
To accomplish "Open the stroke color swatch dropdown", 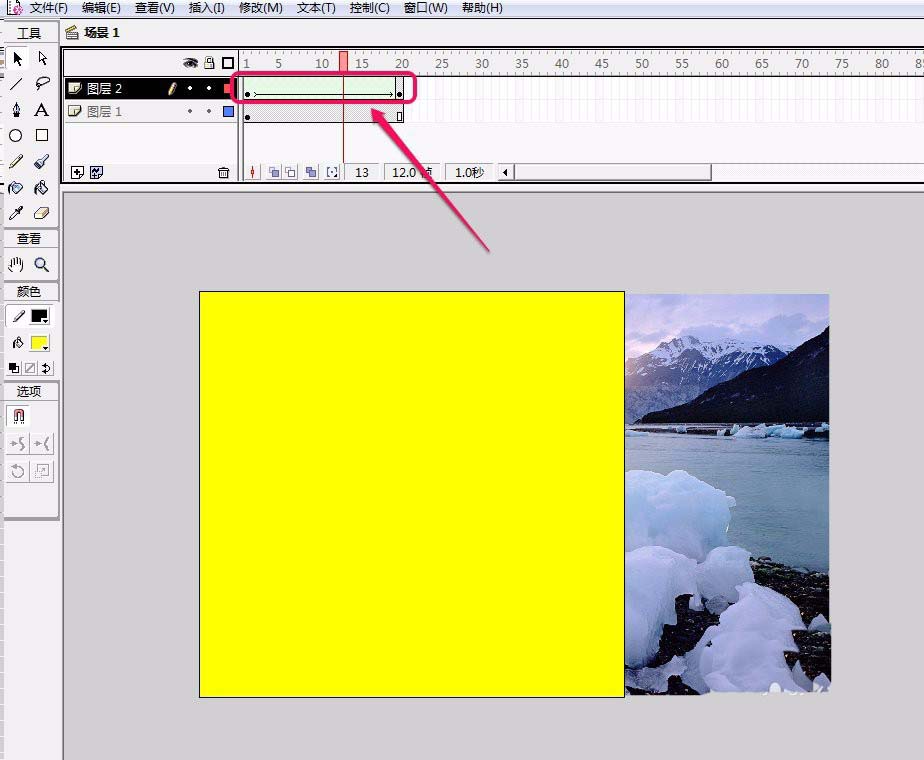I will [39, 316].
